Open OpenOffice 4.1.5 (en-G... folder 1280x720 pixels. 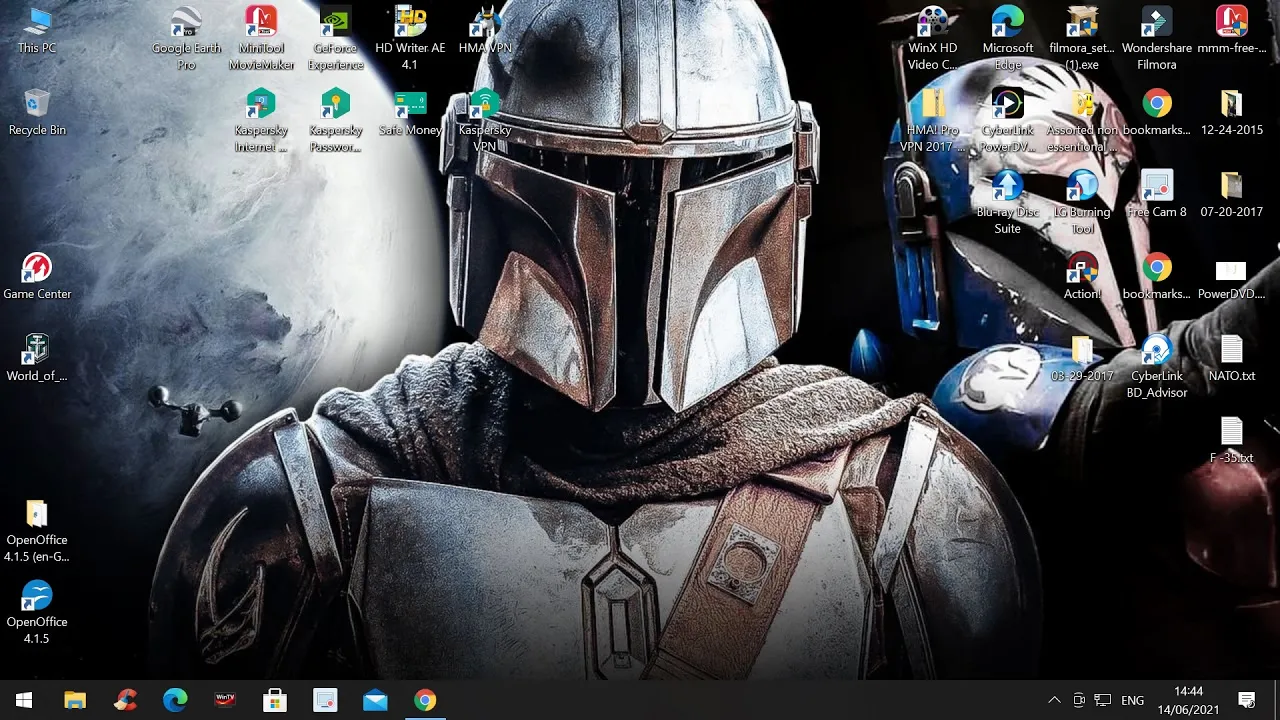tap(37, 530)
